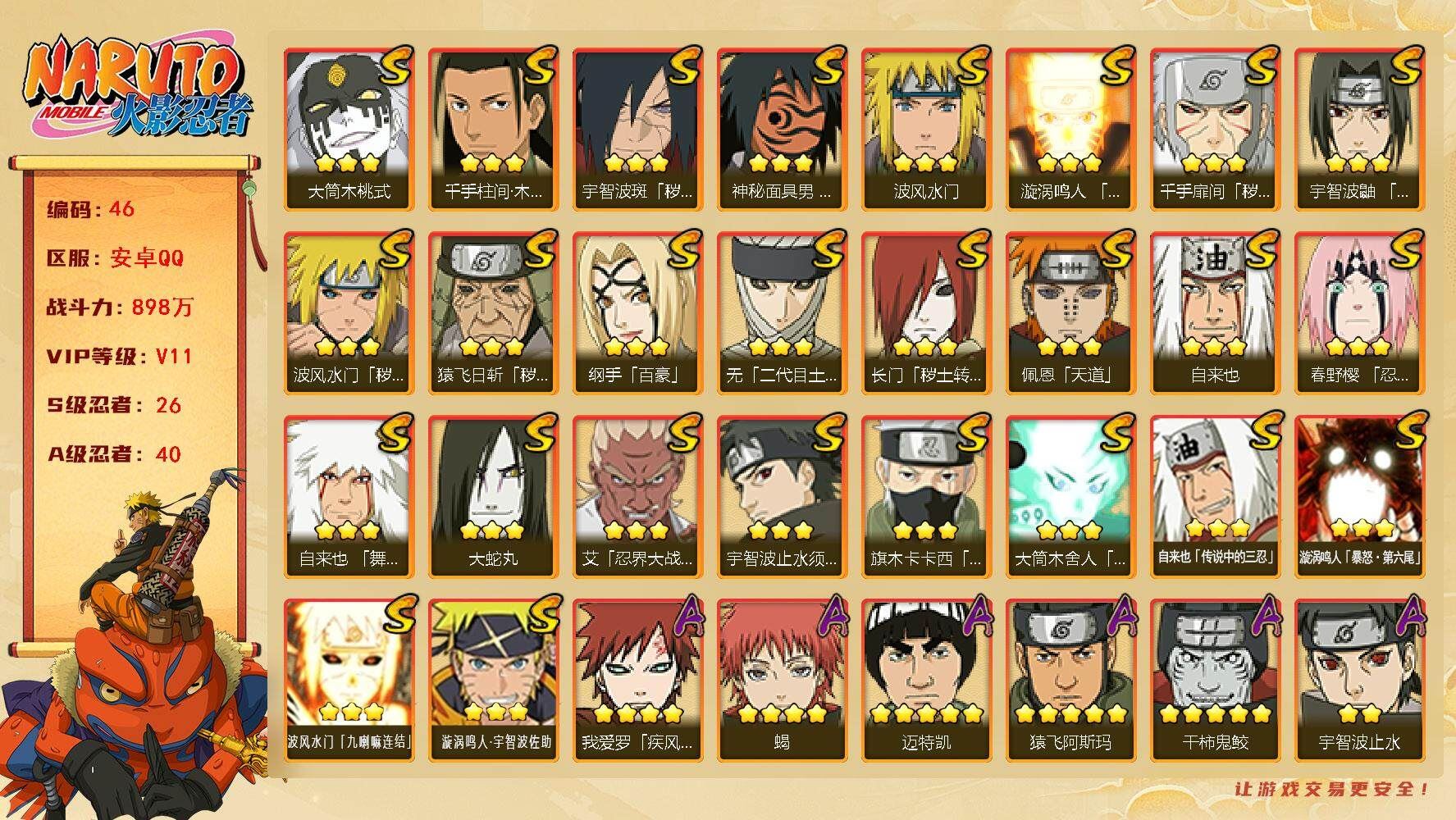Open the 波风水门「九喇嘛连结」 card
Screen dimensions: 1456x820
349,680
